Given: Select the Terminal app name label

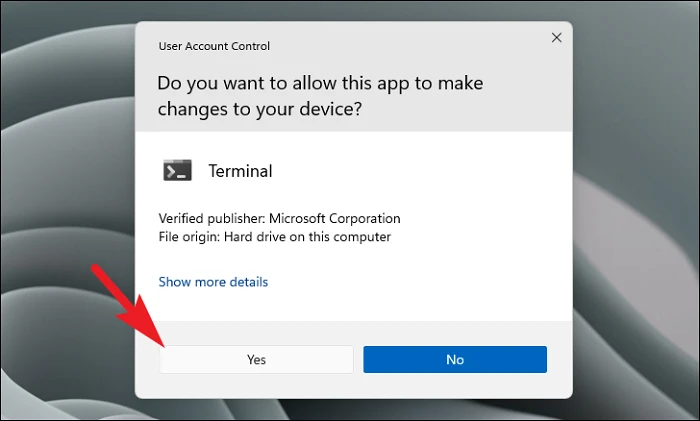Looking at the screenshot, I should click(x=240, y=171).
